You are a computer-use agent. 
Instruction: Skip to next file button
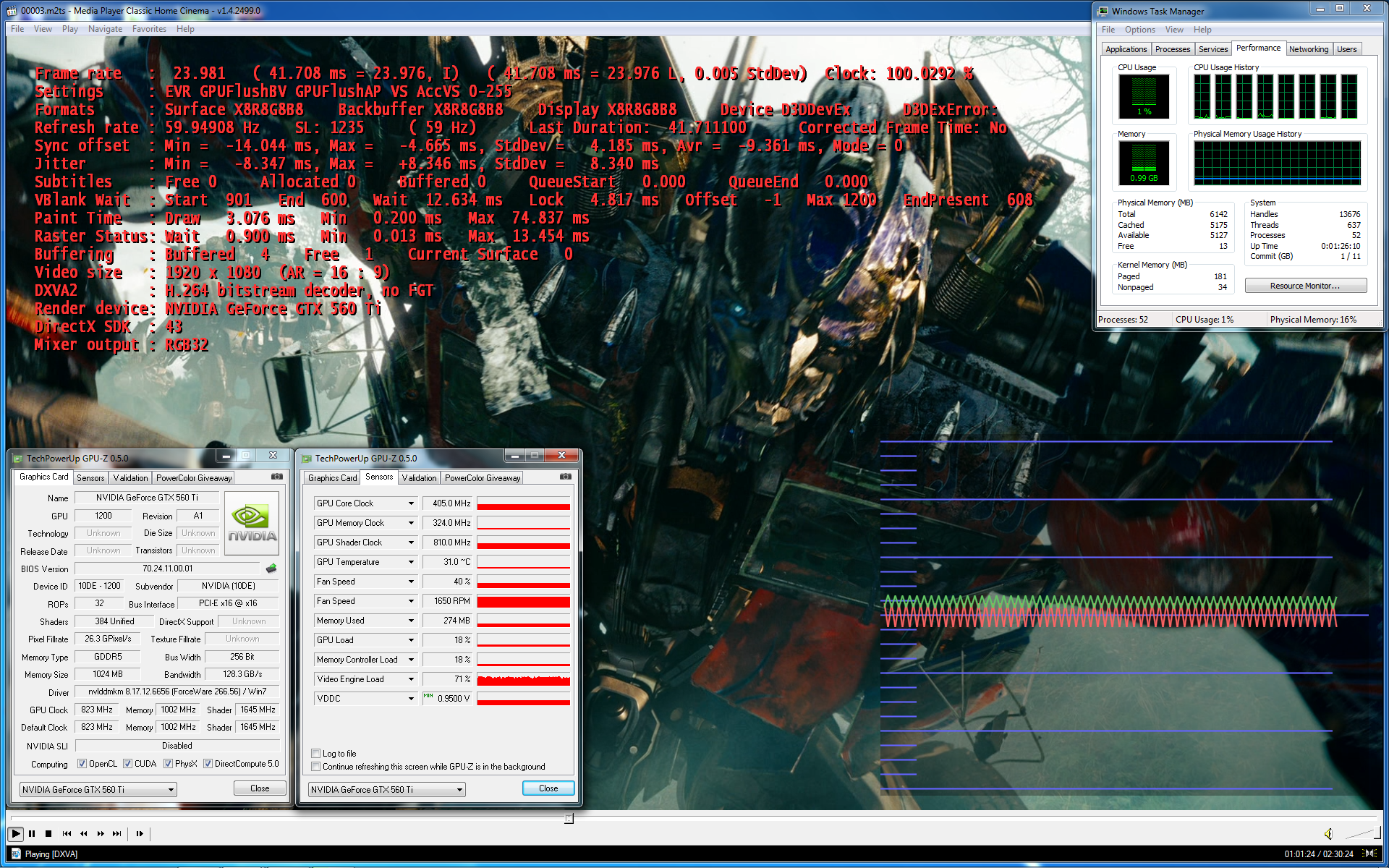point(116,833)
